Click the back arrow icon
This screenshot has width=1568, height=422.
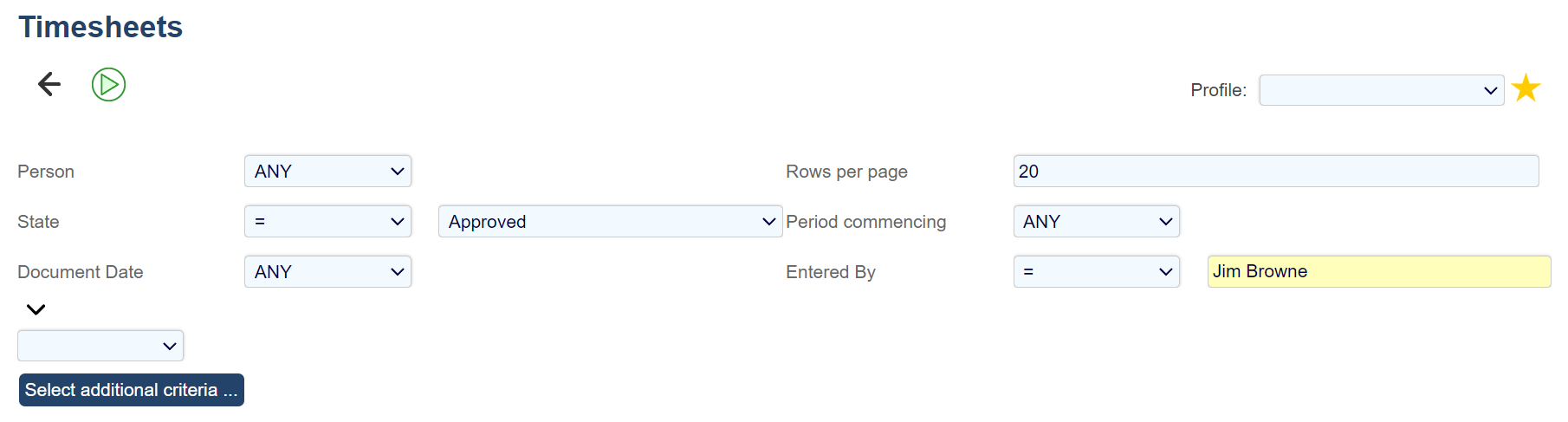[49, 84]
